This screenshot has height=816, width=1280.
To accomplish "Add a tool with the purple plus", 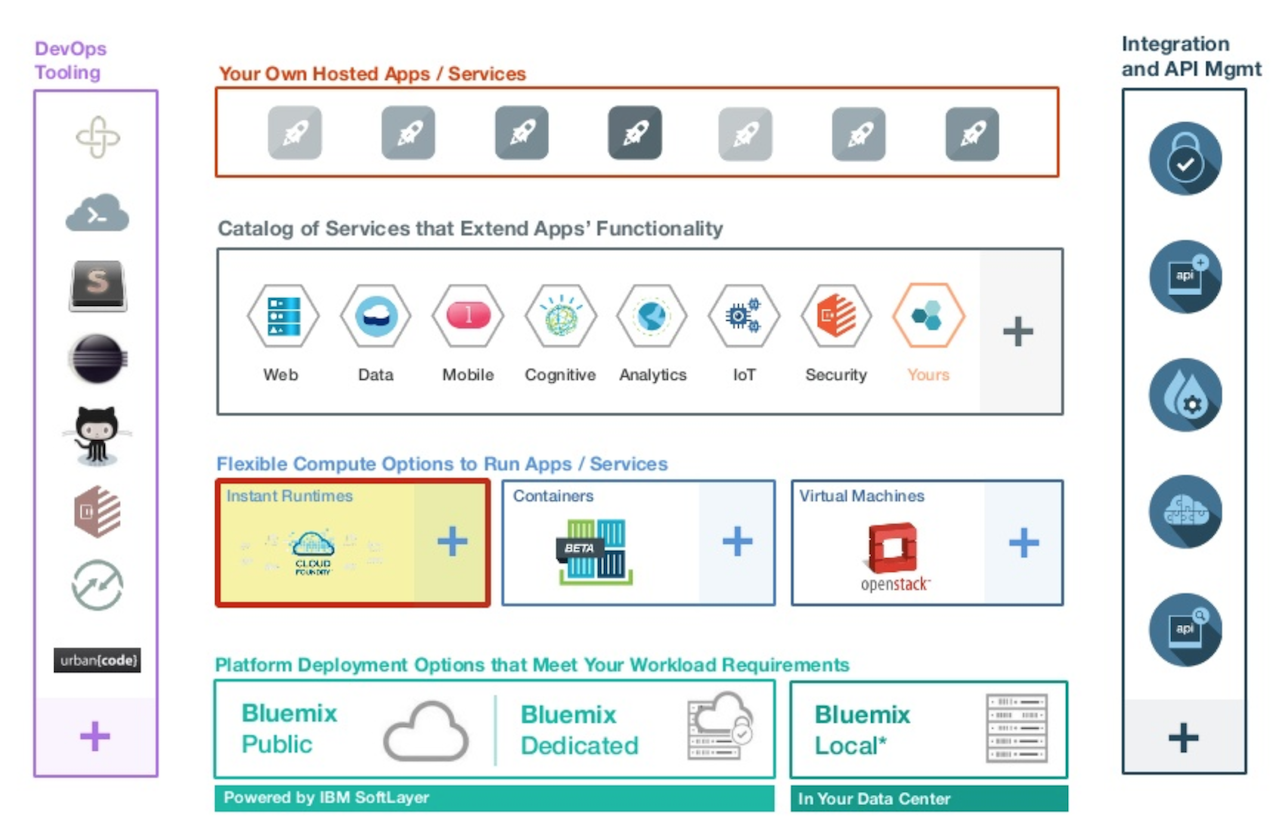I will [95, 737].
